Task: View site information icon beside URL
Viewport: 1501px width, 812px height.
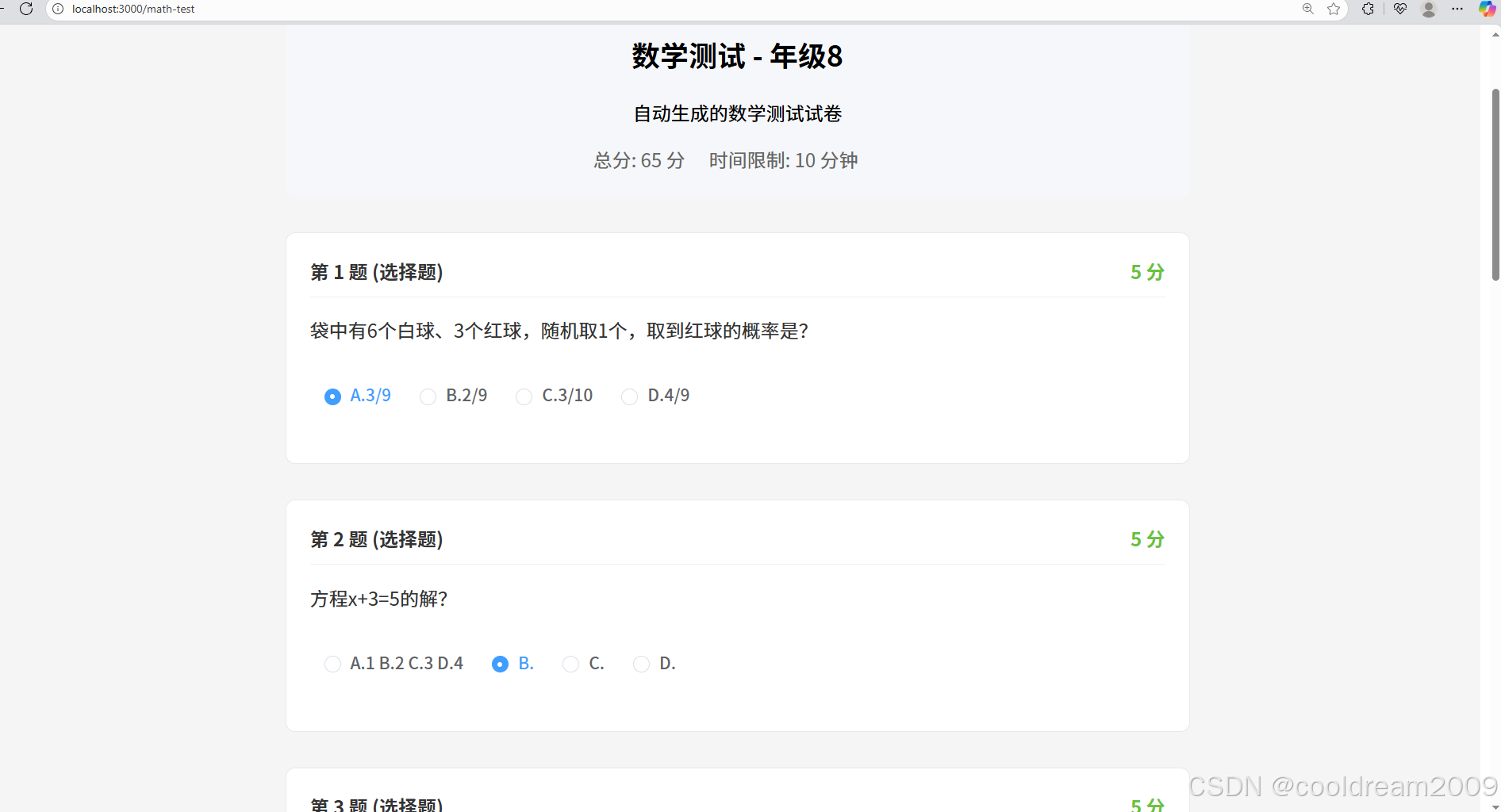Action: click(x=58, y=9)
